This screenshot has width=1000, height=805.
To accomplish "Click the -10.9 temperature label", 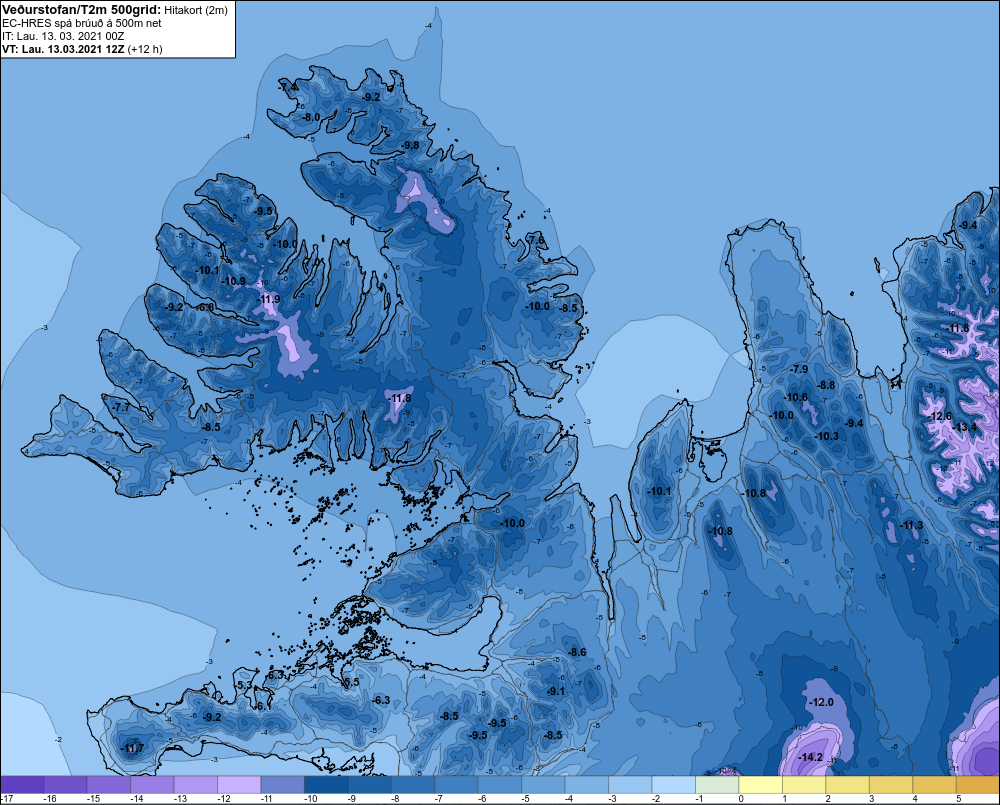I will 233,281.
